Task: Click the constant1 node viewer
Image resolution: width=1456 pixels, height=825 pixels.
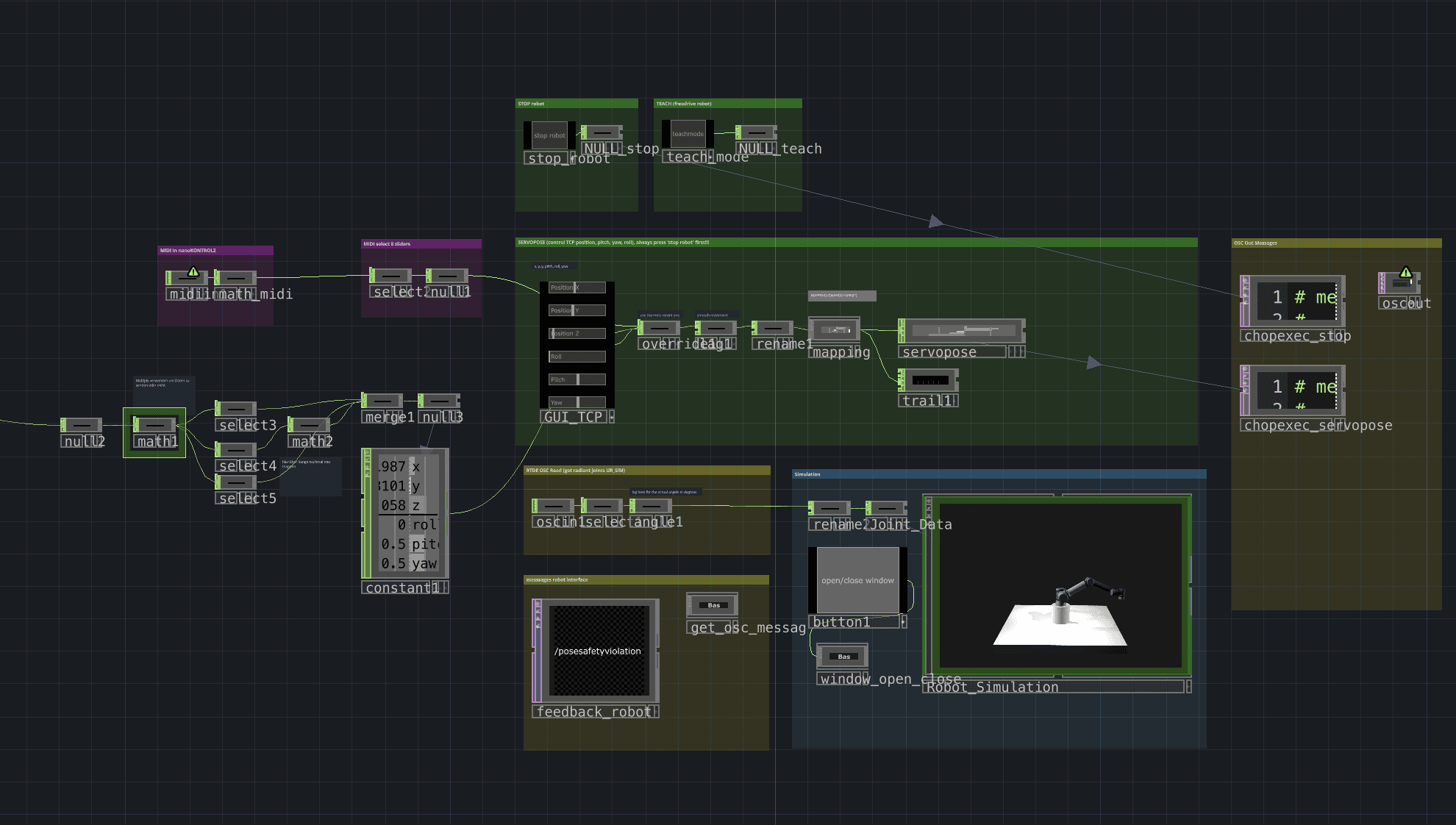Action: (x=408, y=515)
